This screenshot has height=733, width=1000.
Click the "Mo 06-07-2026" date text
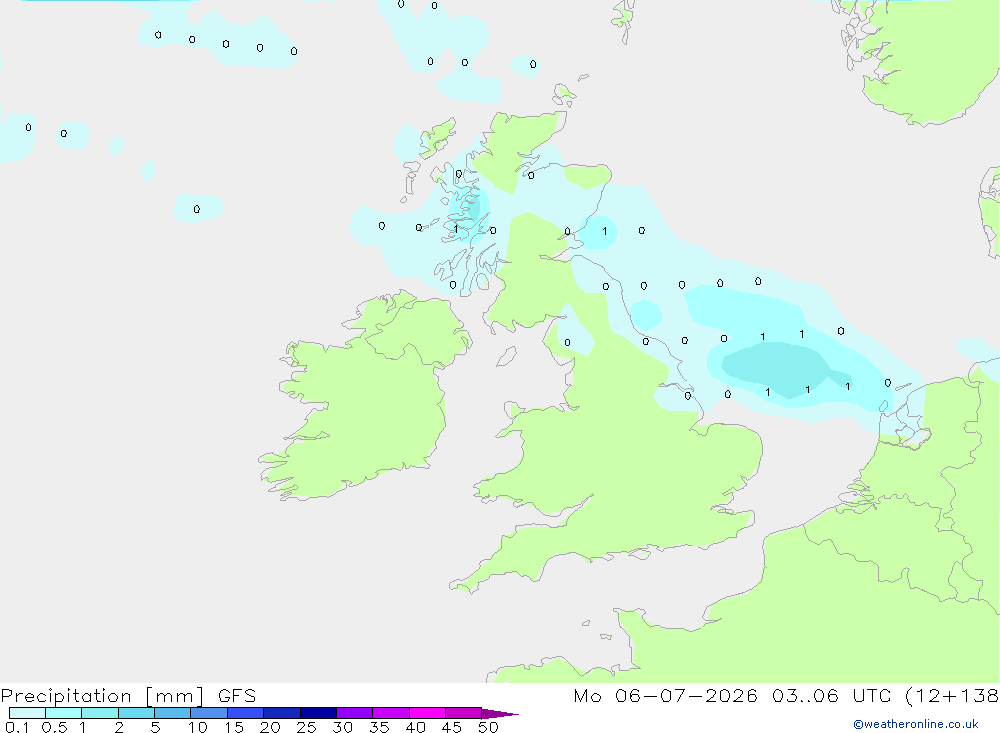click(665, 695)
